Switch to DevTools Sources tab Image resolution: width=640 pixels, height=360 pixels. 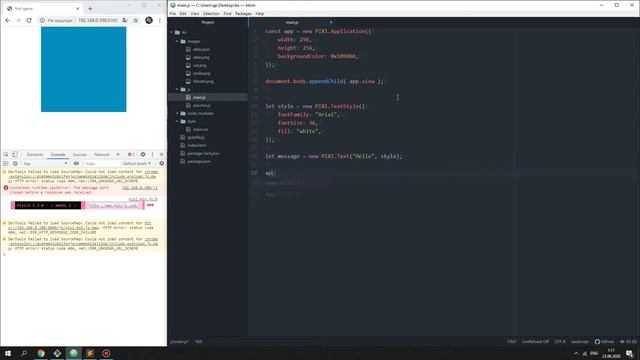[80, 155]
